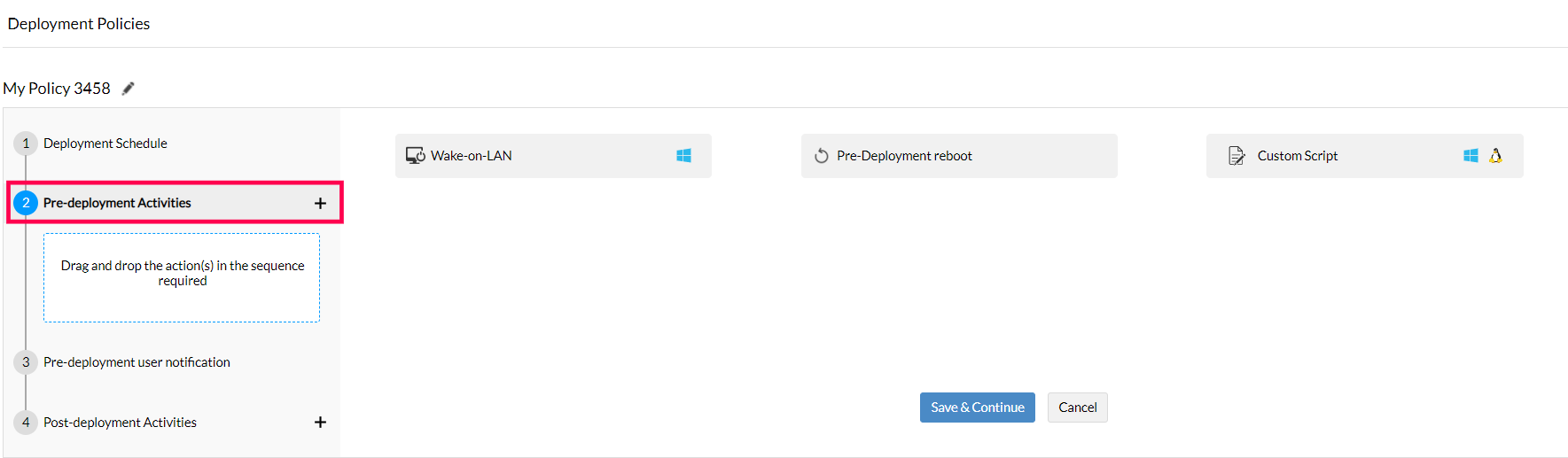Select the step 1 number circle
The width and height of the screenshot is (1568, 458).
click(x=26, y=144)
